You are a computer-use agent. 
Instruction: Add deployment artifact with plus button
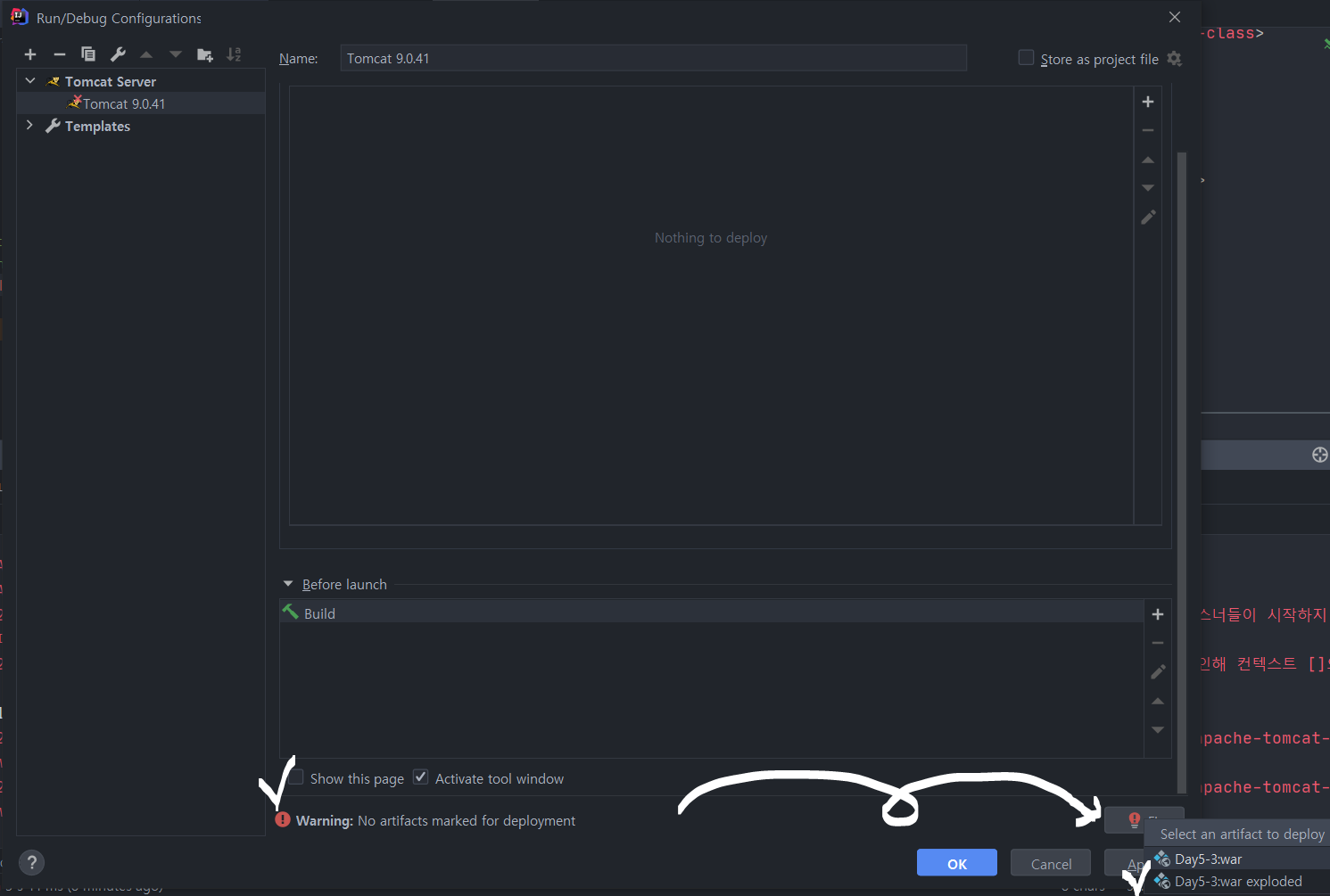point(1148,102)
